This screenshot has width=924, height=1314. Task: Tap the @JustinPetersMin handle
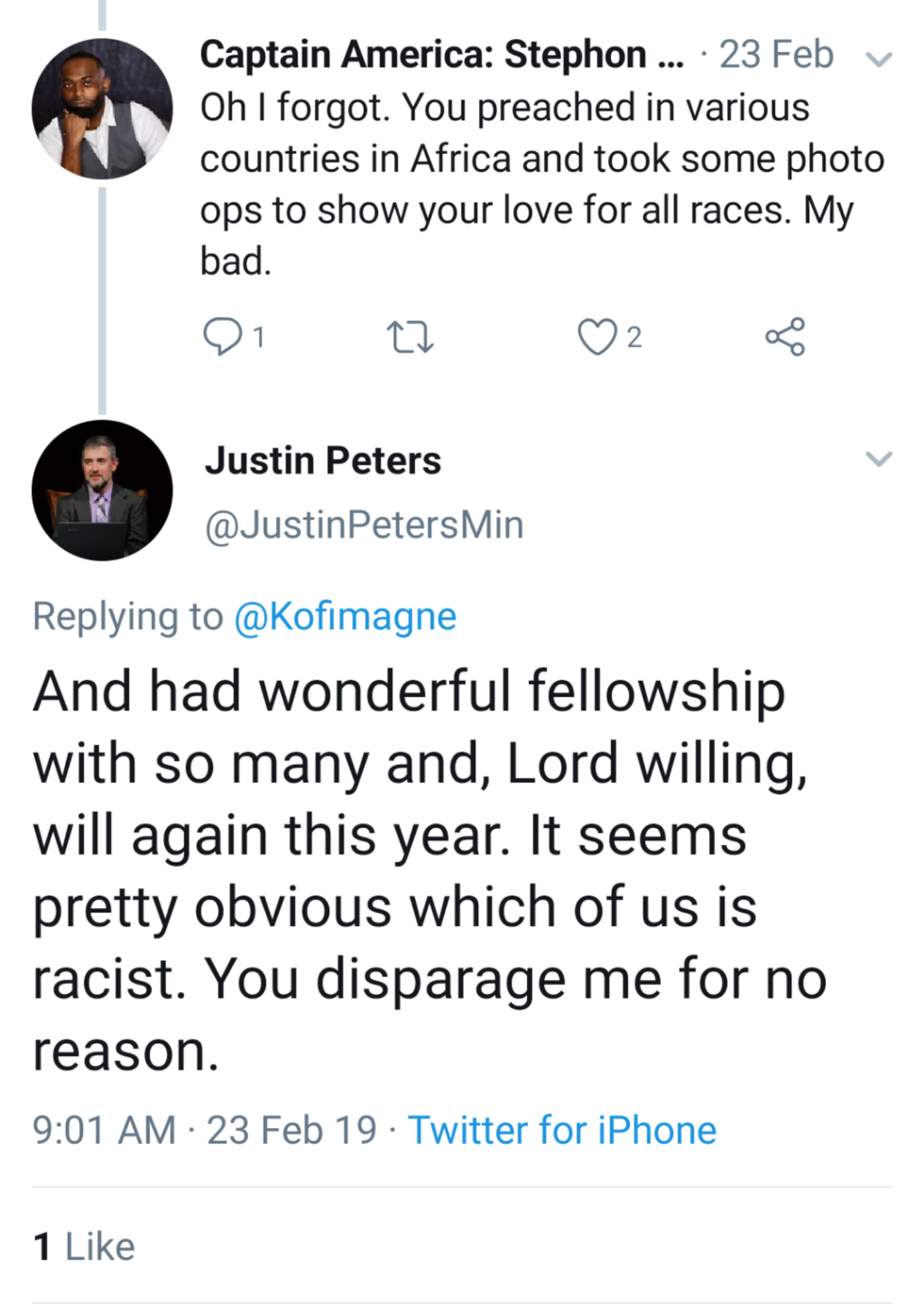[x=364, y=525]
